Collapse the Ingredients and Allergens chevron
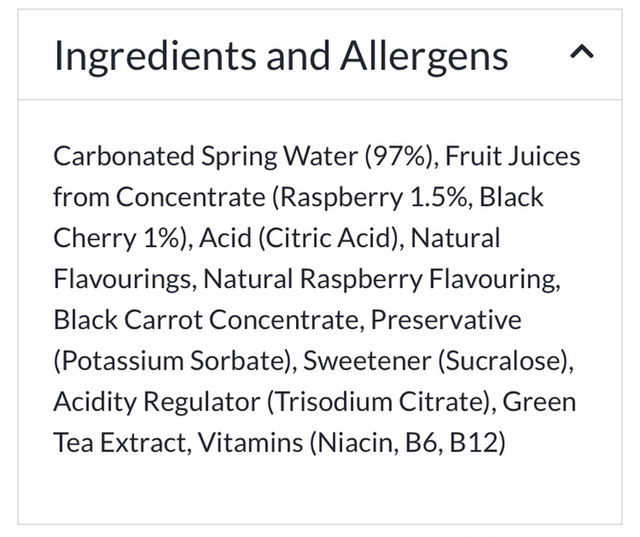Image resolution: width=640 pixels, height=537 pixels. pyautogui.click(x=582, y=54)
